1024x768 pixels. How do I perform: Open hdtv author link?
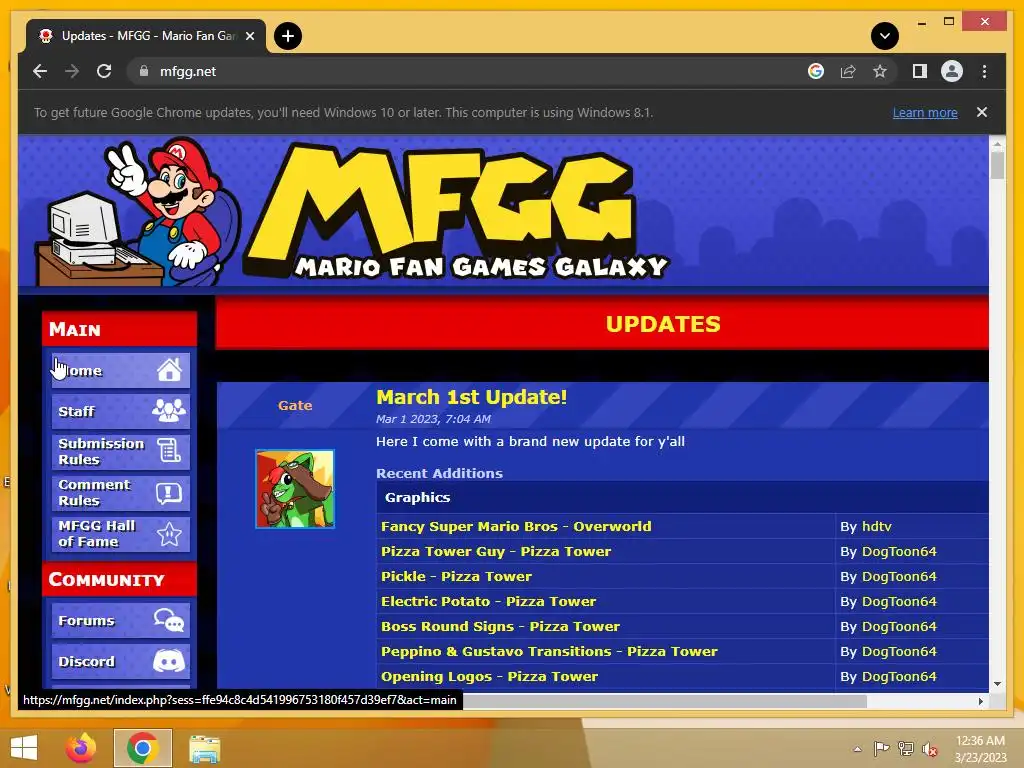point(876,526)
